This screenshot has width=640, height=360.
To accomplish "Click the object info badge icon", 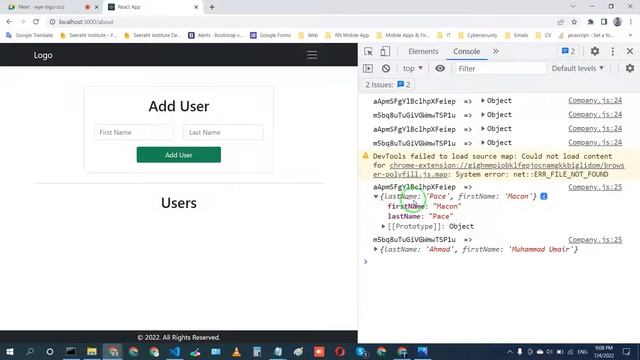I will tap(544, 196).
